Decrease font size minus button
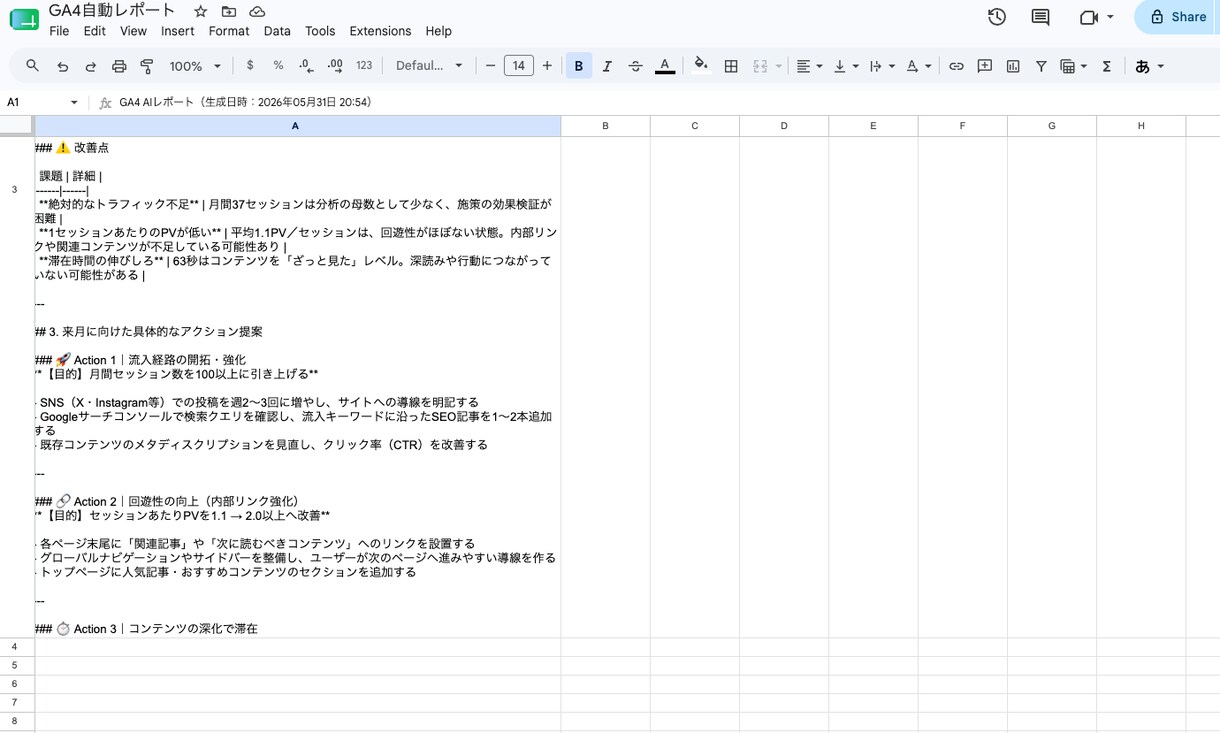 pyautogui.click(x=490, y=66)
